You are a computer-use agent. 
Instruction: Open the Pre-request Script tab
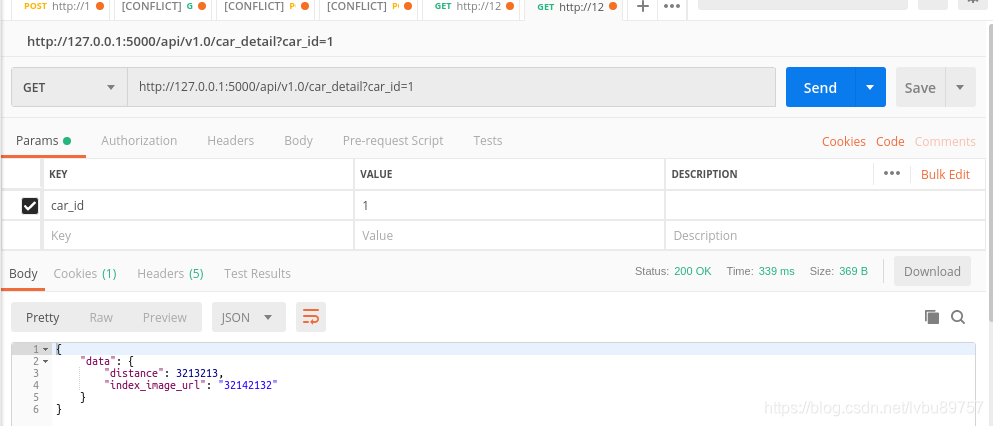[x=393, y=141]
